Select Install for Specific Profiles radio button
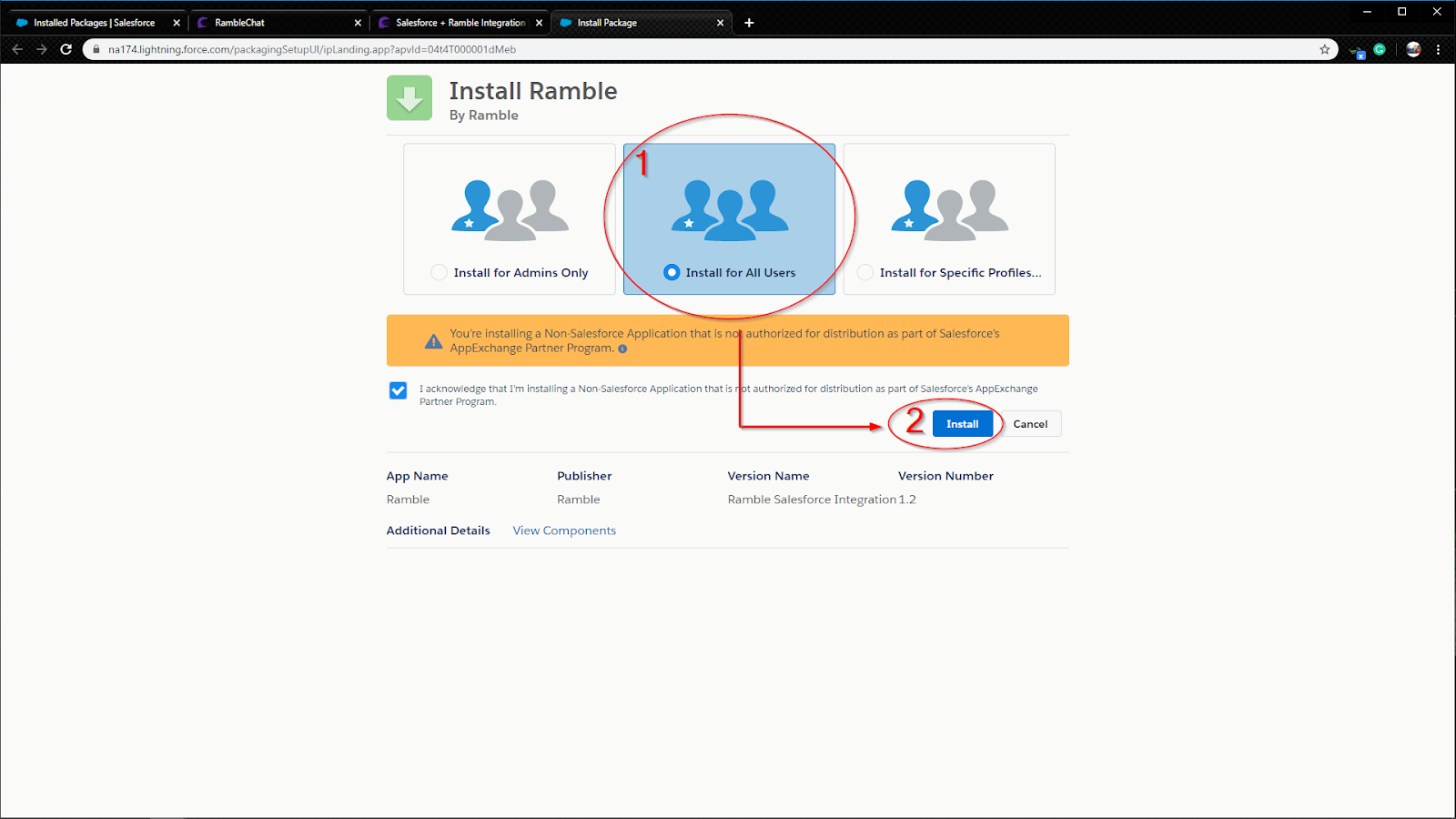The width and height of the screenshot is (1456, 819). (x=865, y=272)
